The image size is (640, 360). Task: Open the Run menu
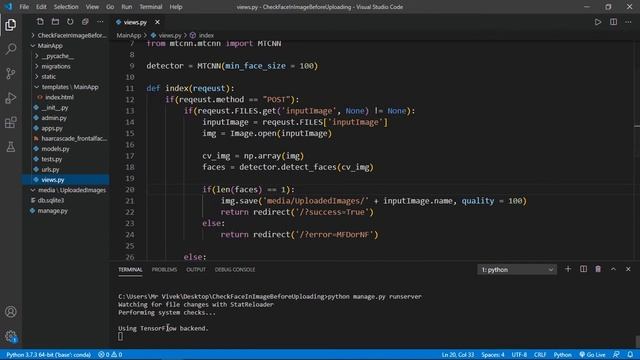[x=127, y=7]
